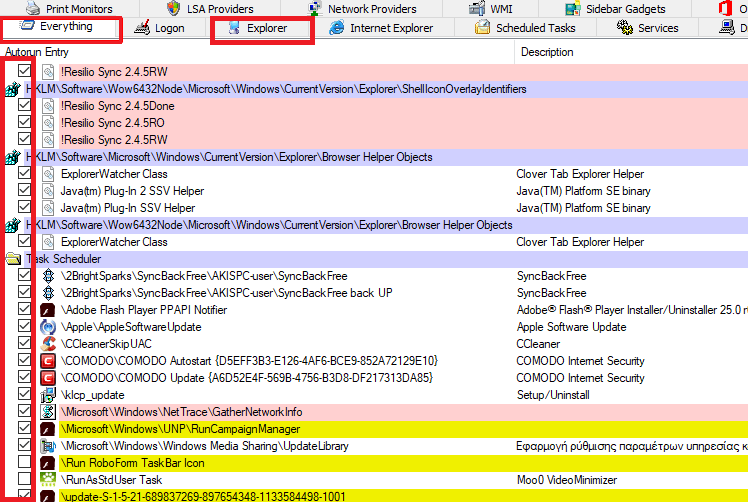Click the Logon tab icon
748x502 pixels.
tap(142, 28)
